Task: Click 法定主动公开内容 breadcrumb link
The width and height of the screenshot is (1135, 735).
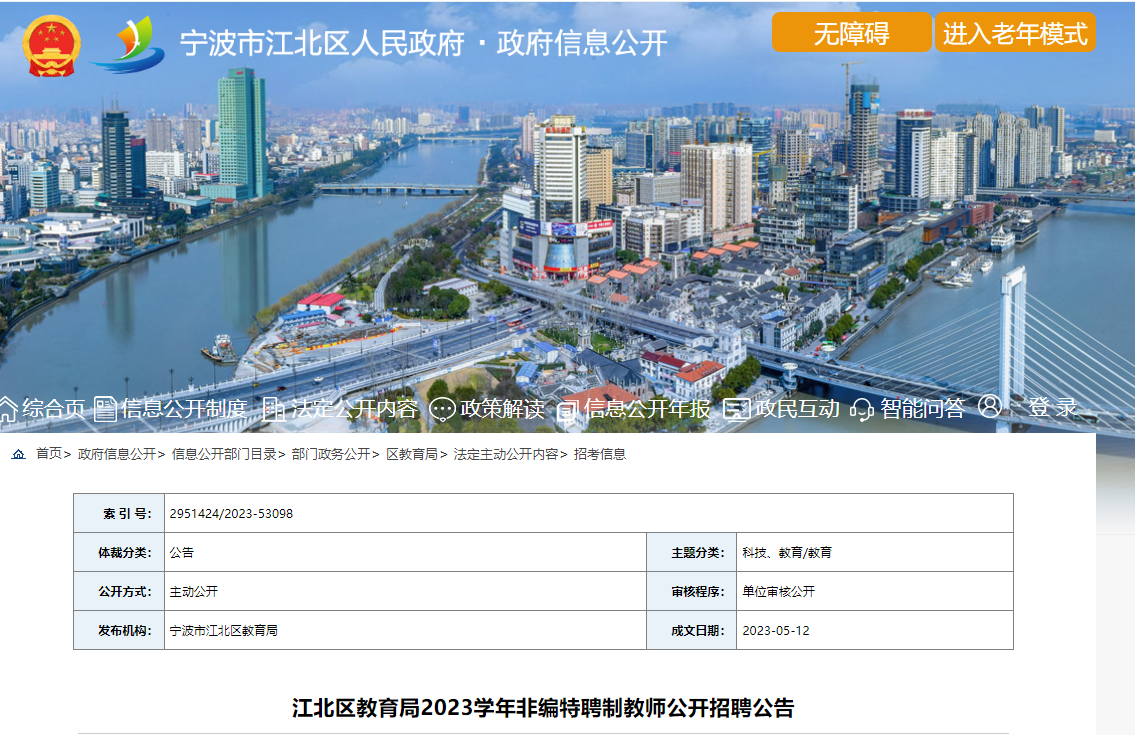Action: point(506,454)
